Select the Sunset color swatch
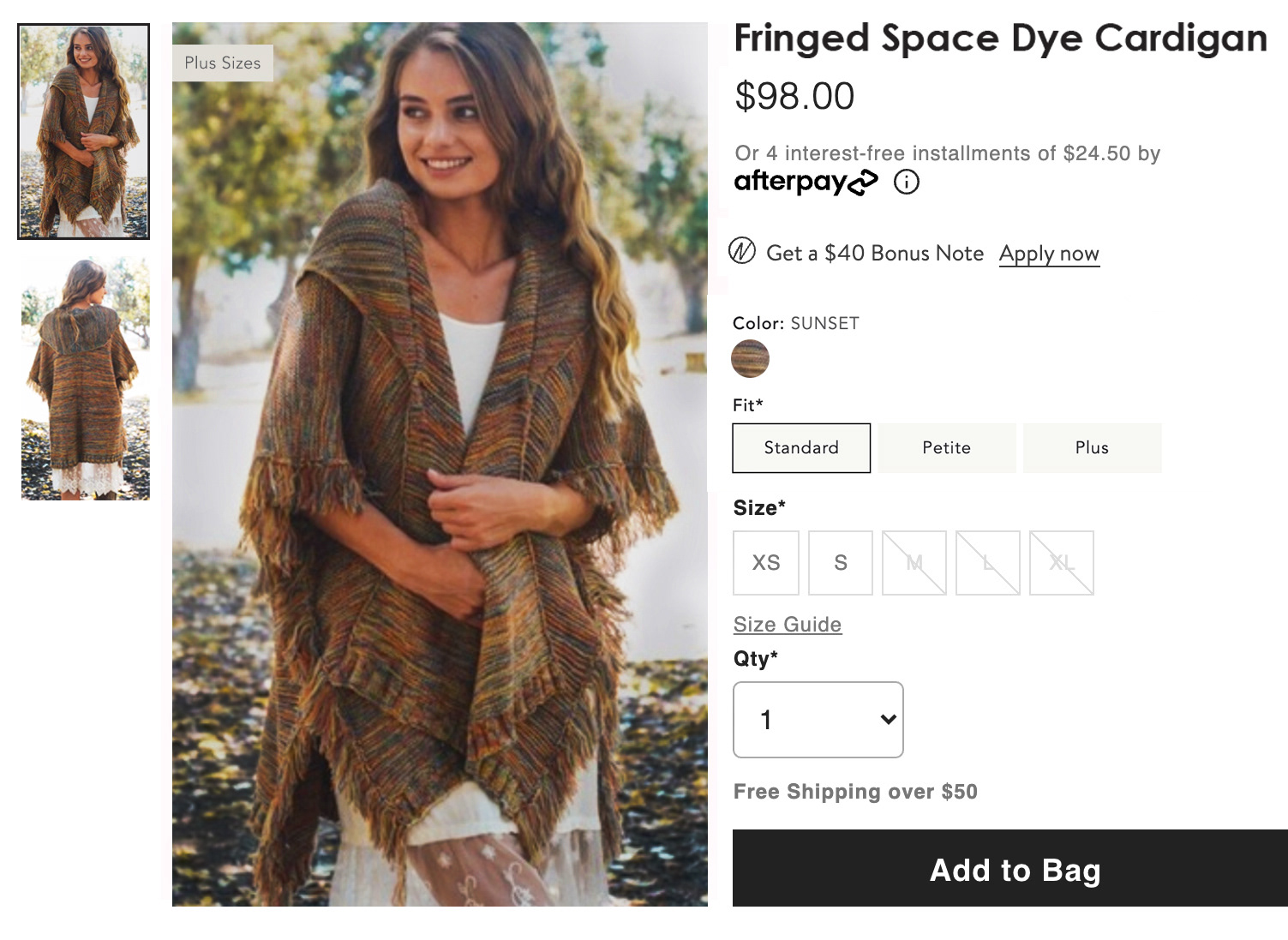 (x=750, y=359)
